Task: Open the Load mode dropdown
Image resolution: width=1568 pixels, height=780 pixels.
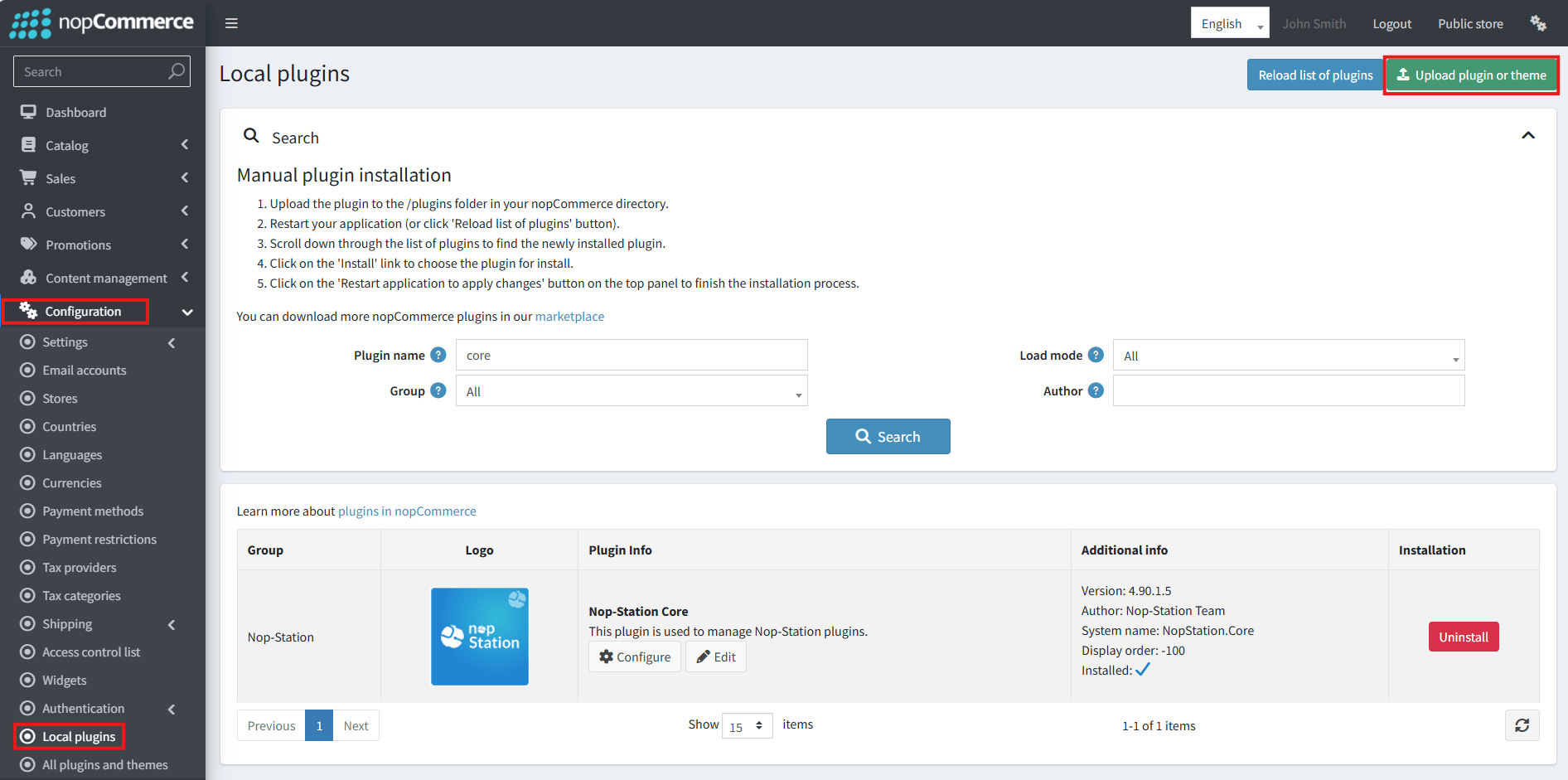Action: tap(1289, 355)
